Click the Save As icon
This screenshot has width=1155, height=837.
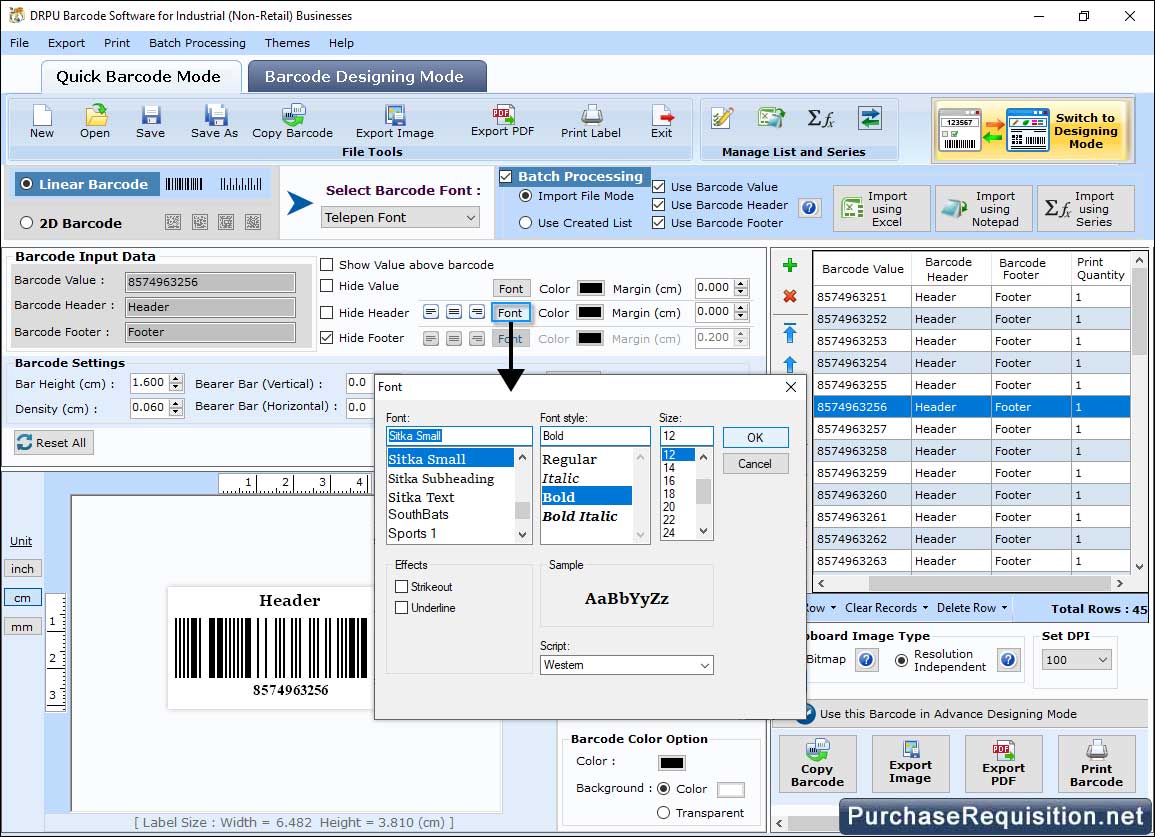(x=215, y=121)
